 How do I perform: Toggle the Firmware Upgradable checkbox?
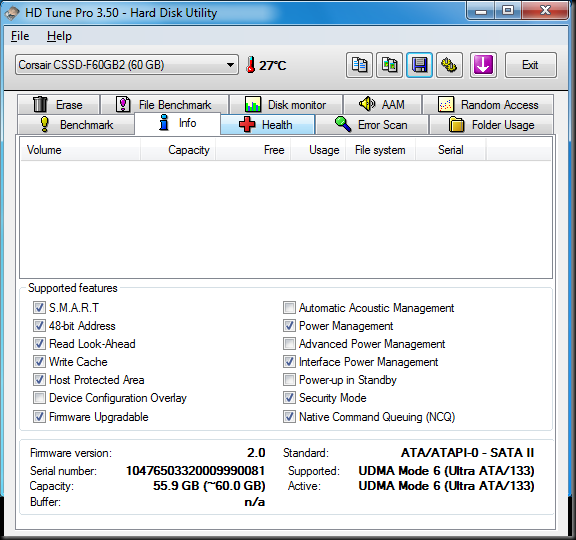click(39, 417)
